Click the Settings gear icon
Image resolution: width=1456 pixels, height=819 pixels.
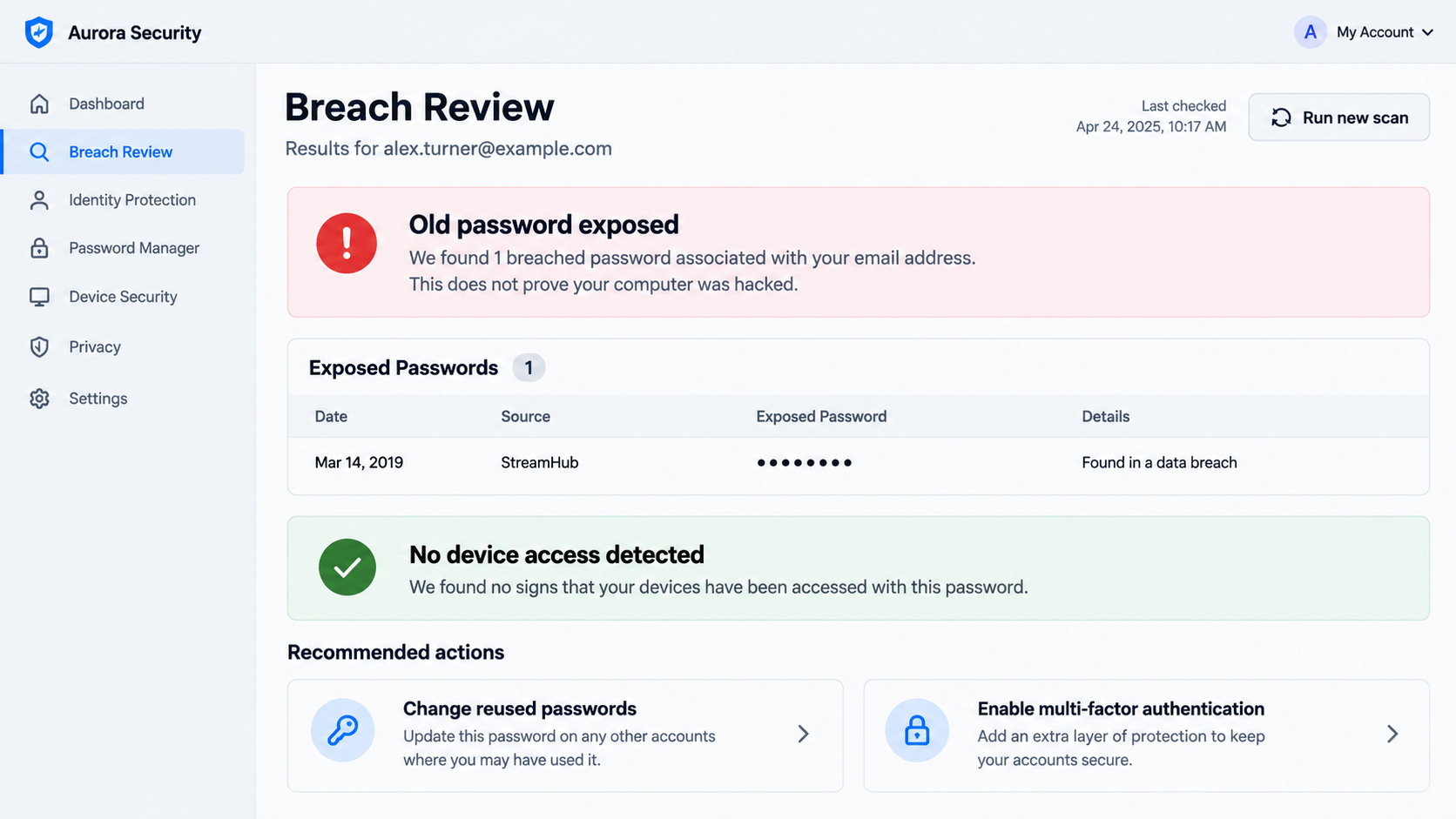coord(39,399)
